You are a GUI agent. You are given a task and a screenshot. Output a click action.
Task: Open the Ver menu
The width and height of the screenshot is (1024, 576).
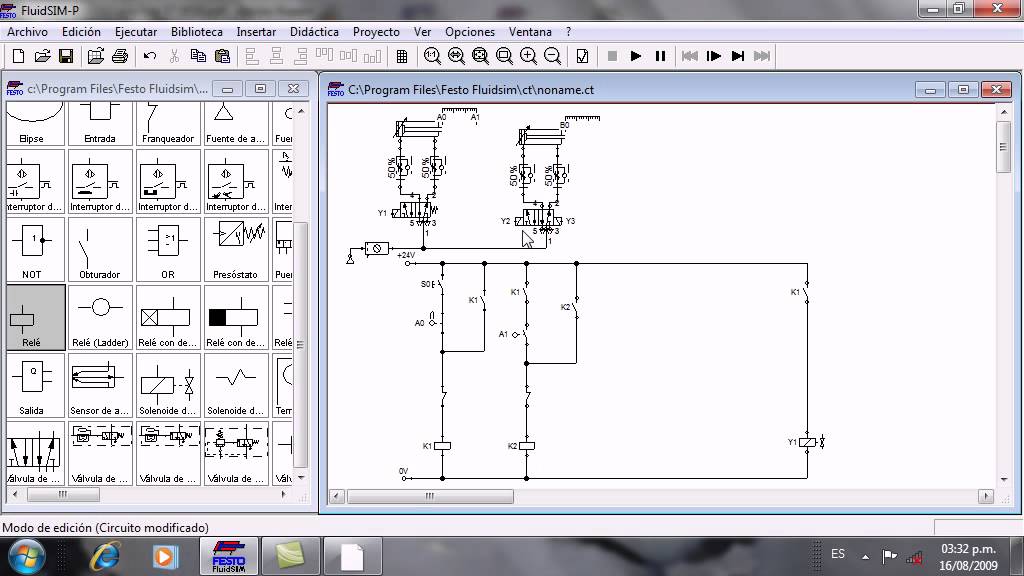[423, 31]
